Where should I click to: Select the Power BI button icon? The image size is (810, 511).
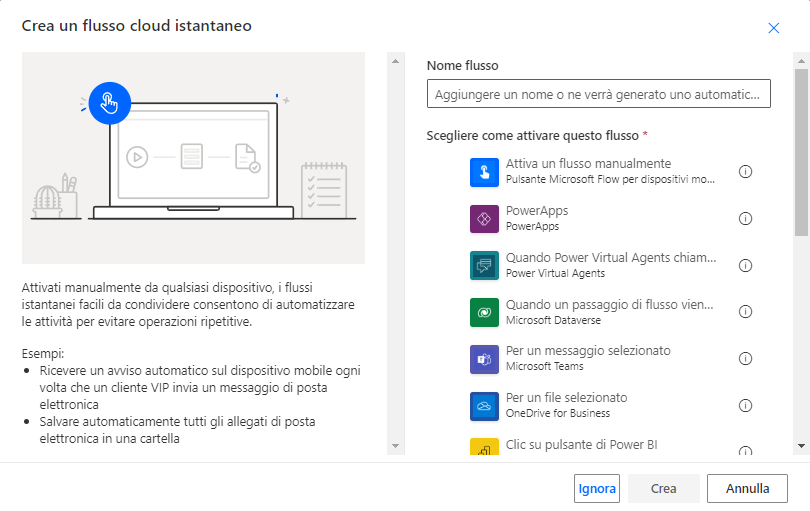tap(484, 446)
